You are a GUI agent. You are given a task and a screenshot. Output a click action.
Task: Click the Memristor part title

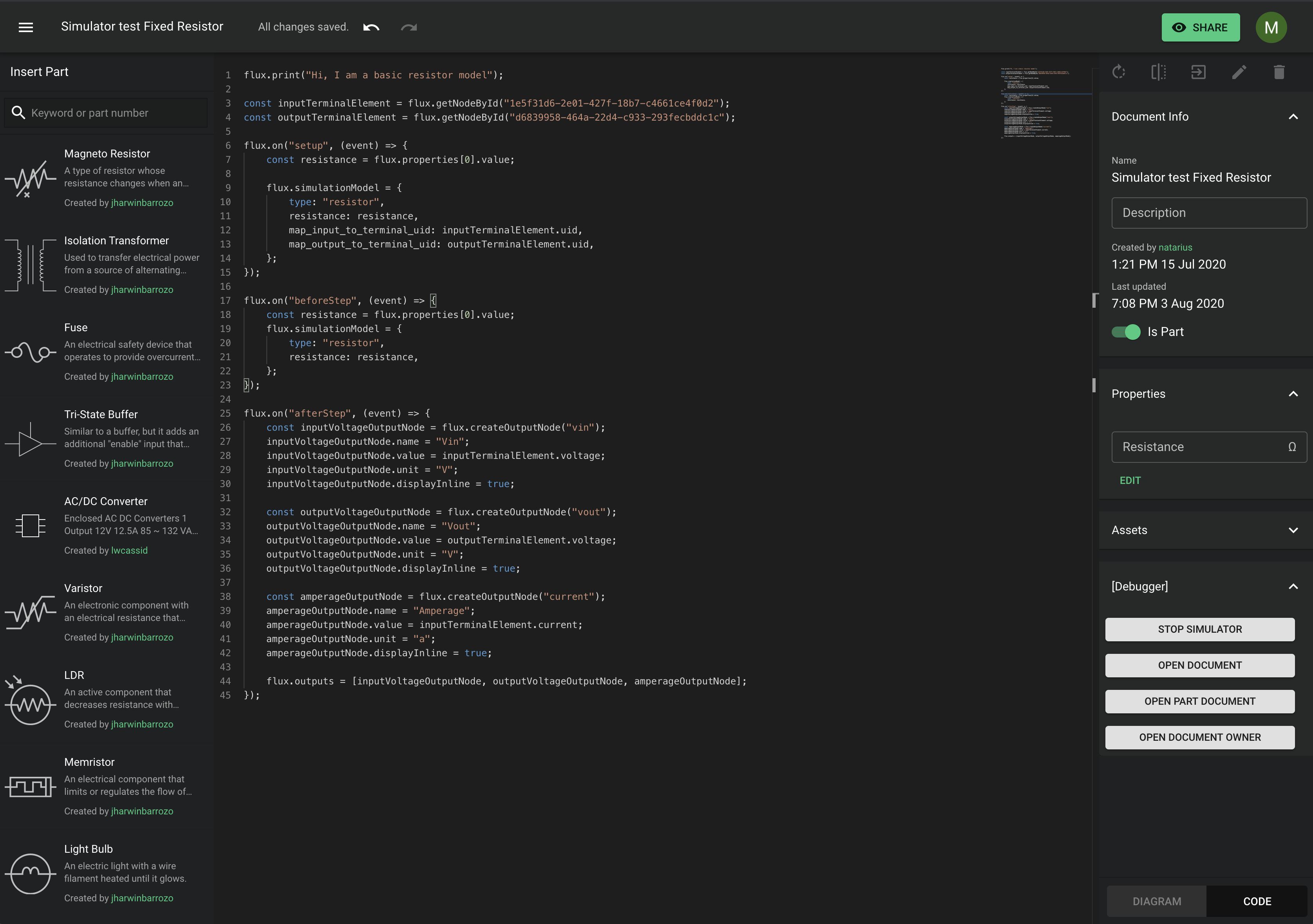(89, 762)
